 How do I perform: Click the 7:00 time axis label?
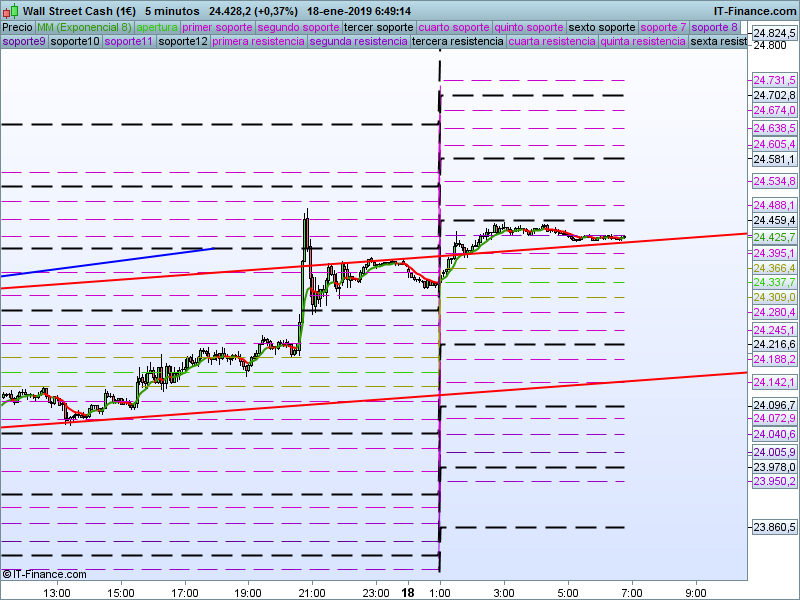point(632,593)
